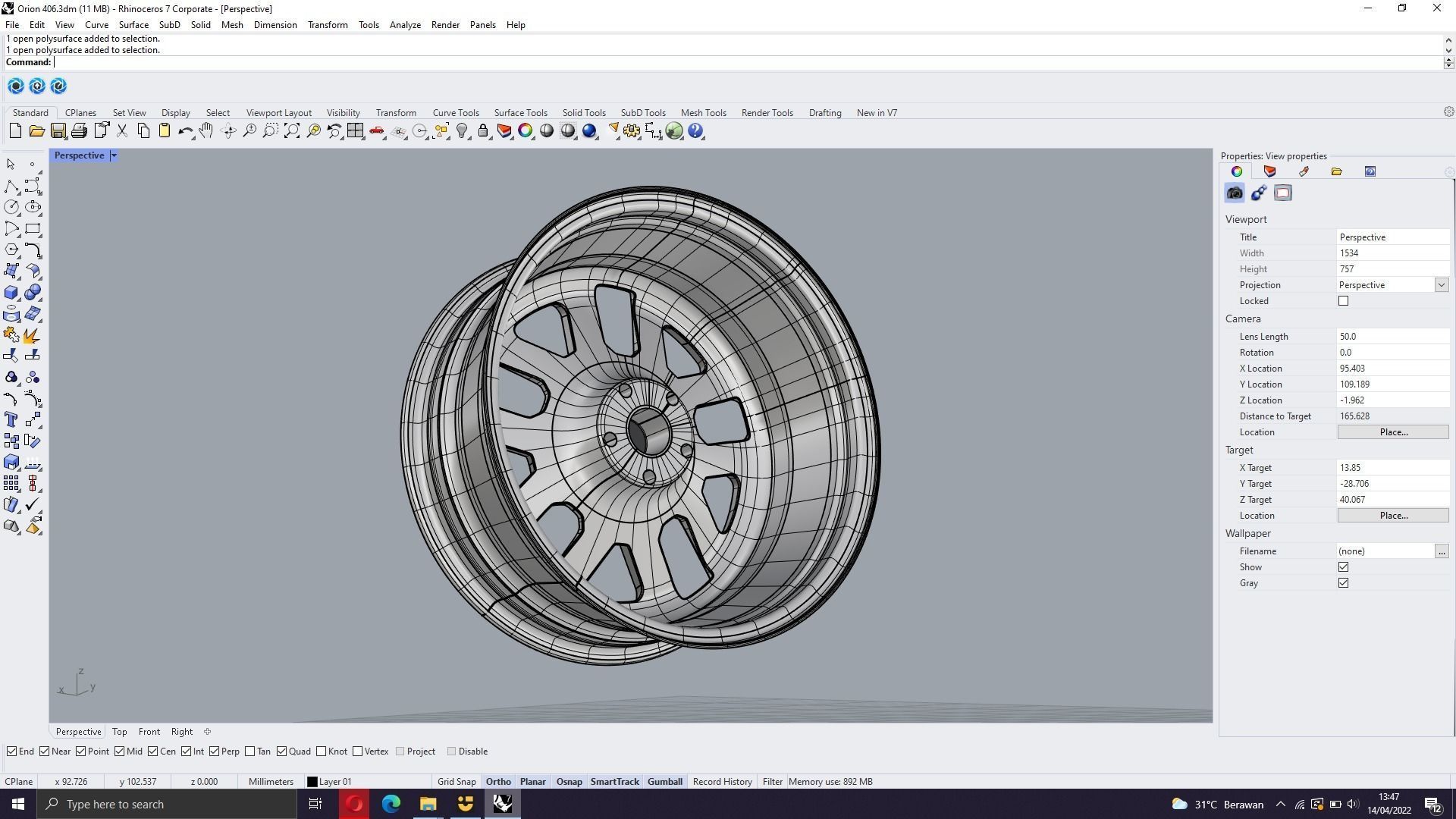The image size is (1456, 819).
Task: Click the Target Location Place button
Action: point(1393,516)
